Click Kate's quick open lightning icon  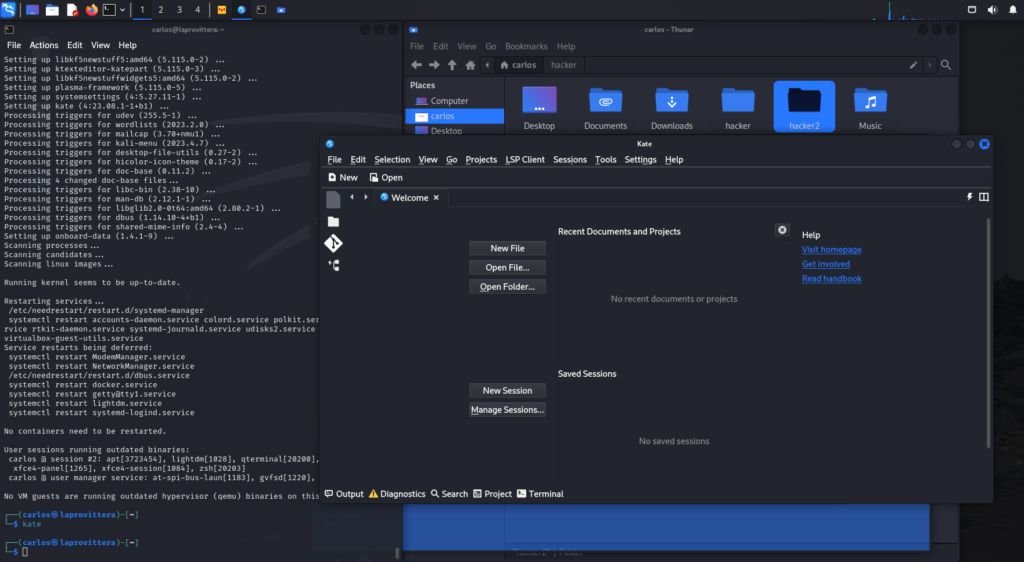[x=969, y=196]
